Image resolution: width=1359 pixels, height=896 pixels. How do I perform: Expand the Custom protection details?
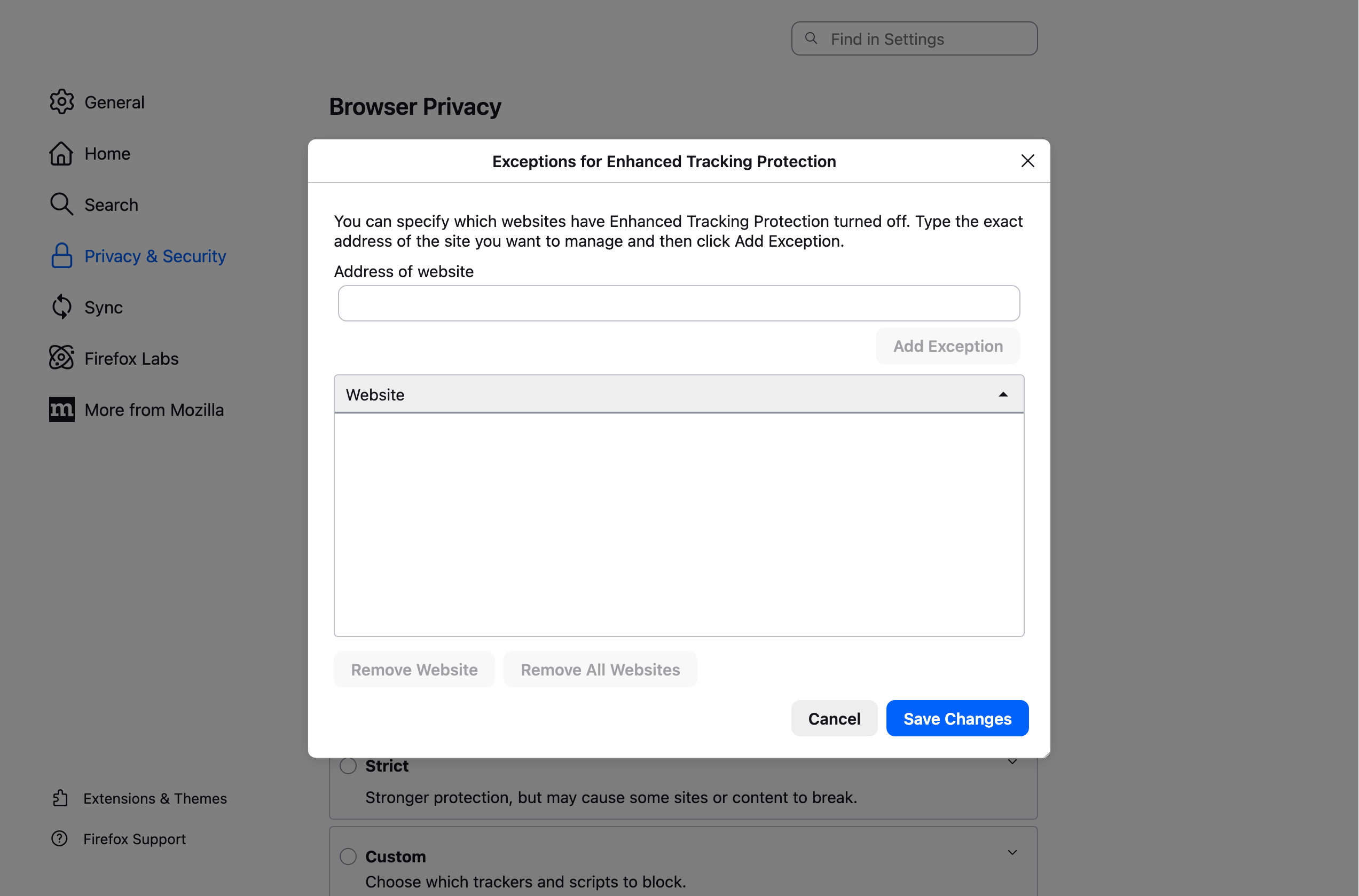[1012, 852]
